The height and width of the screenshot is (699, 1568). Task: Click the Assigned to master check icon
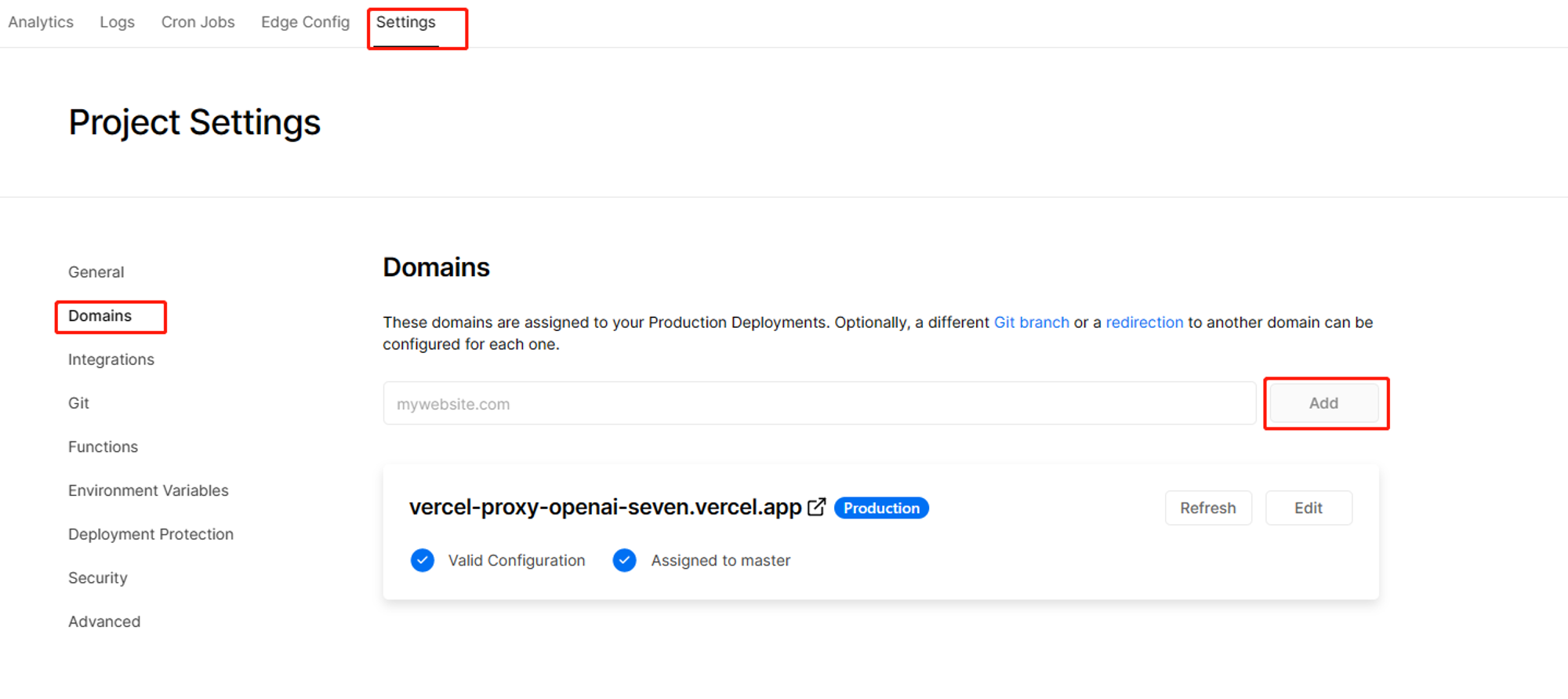point(624,560)
